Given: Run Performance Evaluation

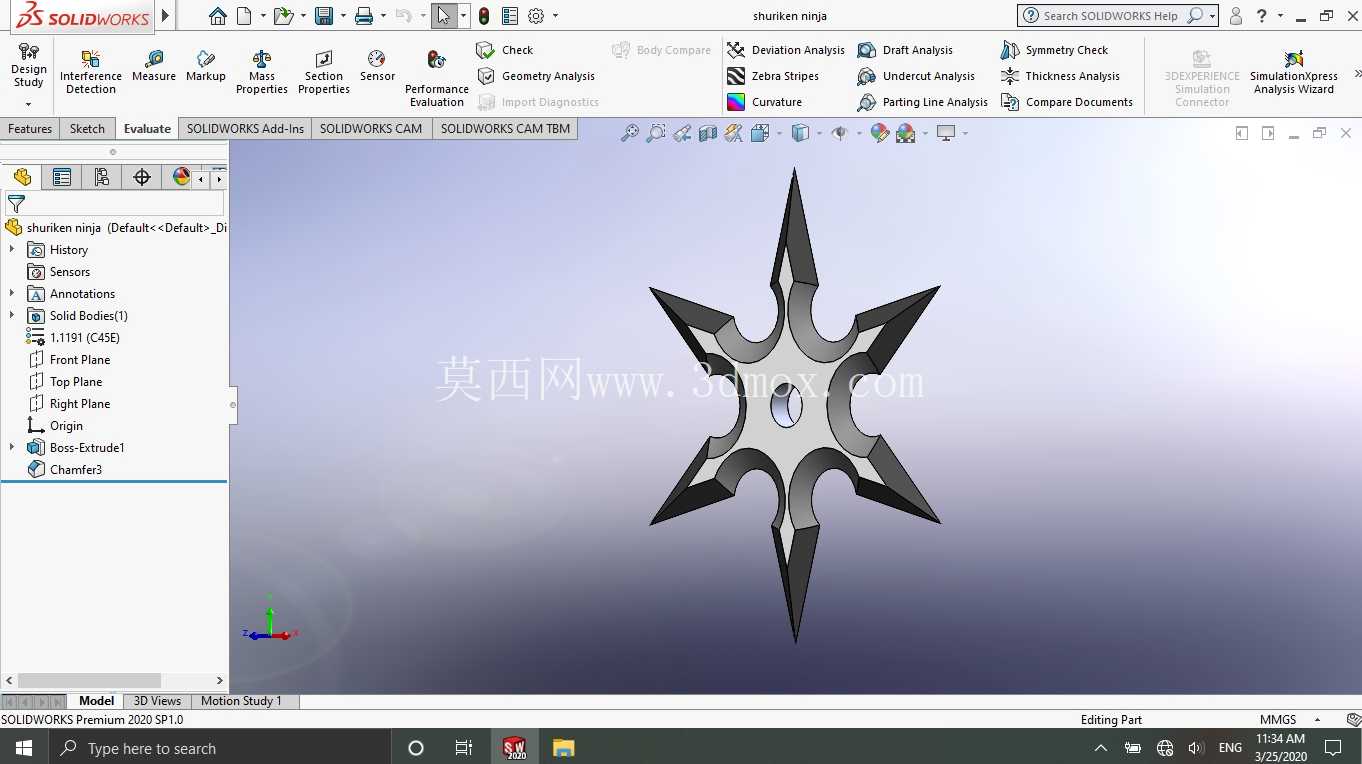Looking at the screenshot, I should click(437, 79).
